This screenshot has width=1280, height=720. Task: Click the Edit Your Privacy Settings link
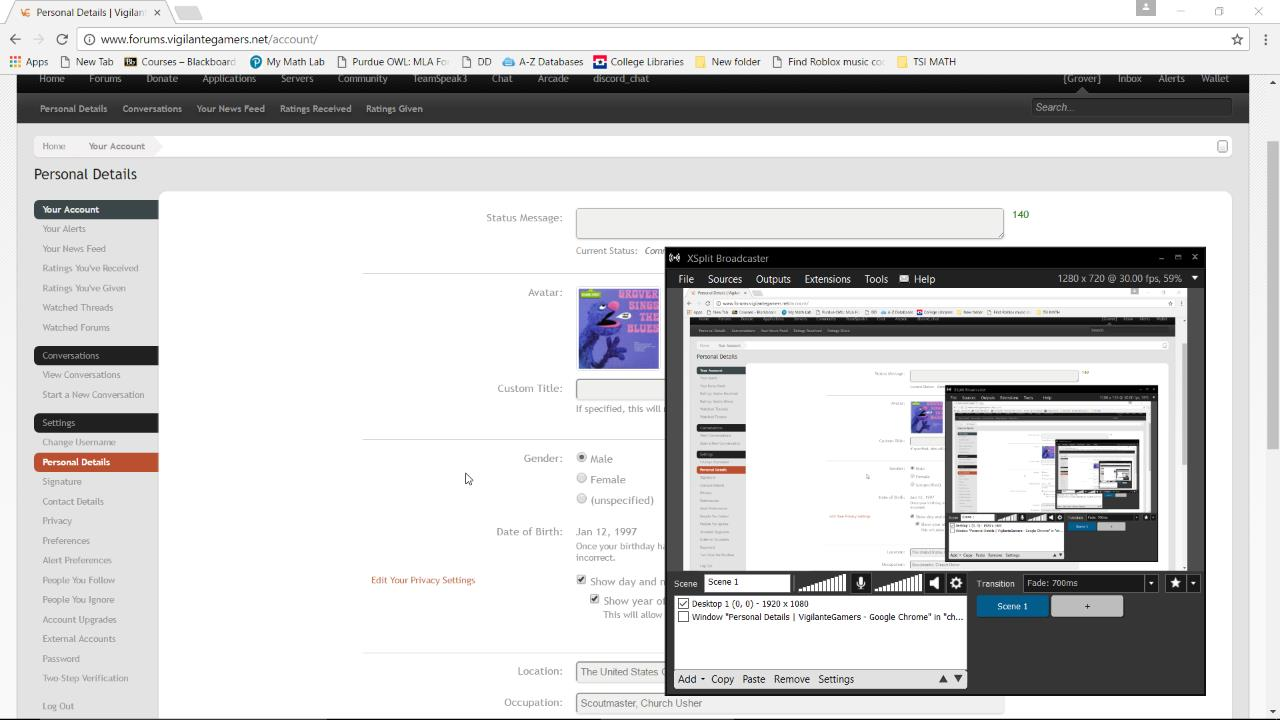click(423, 580)
